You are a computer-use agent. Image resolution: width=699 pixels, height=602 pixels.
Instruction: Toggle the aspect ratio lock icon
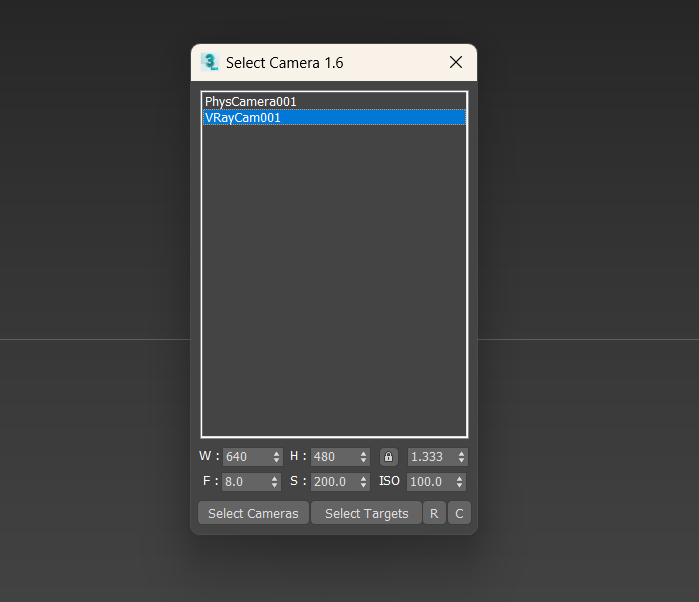(x=388, y=457)
